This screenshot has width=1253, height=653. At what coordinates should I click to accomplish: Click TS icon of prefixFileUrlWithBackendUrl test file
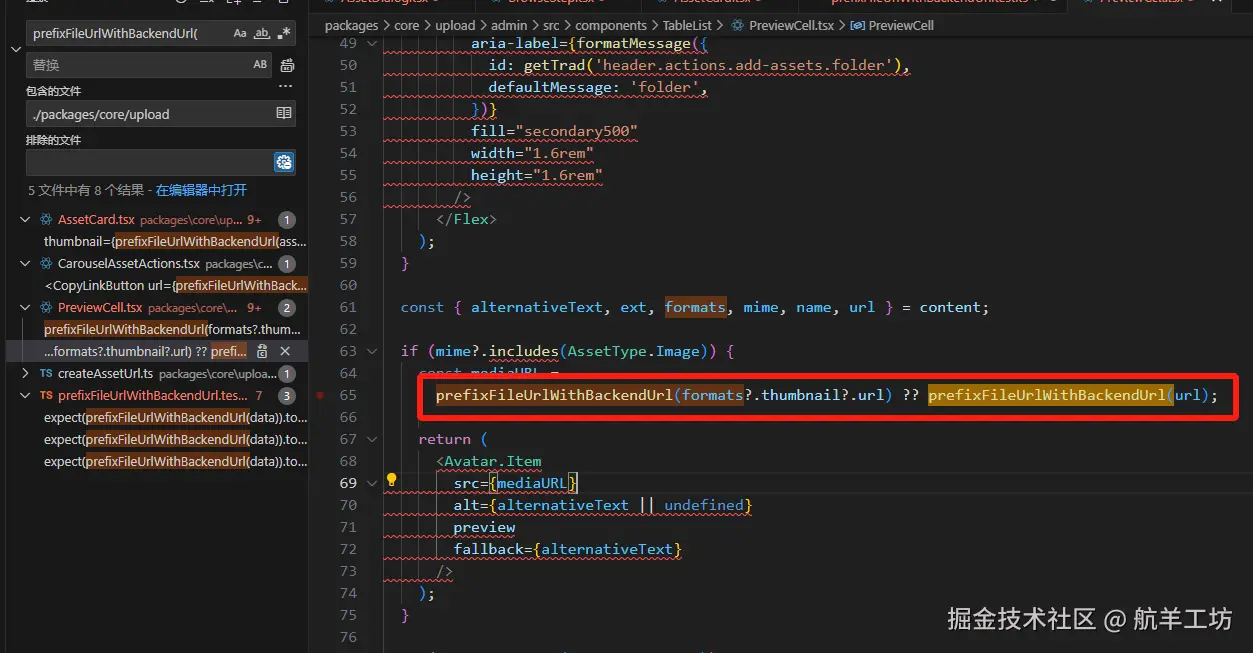46,396
